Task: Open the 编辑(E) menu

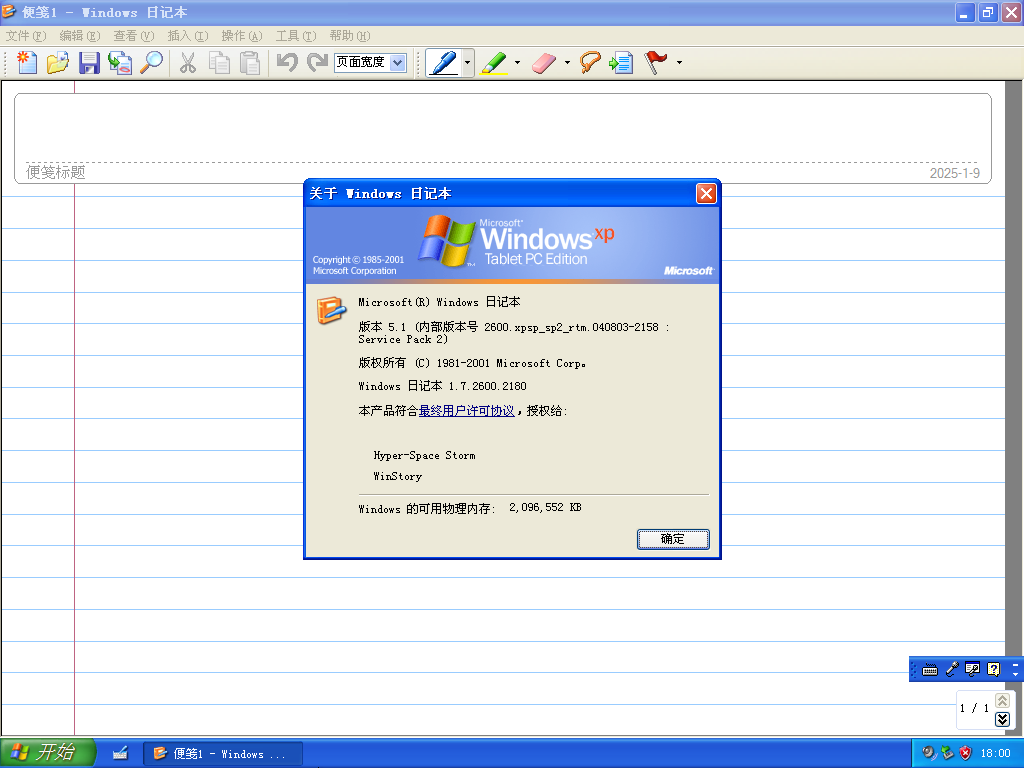Action: [80, 36]
